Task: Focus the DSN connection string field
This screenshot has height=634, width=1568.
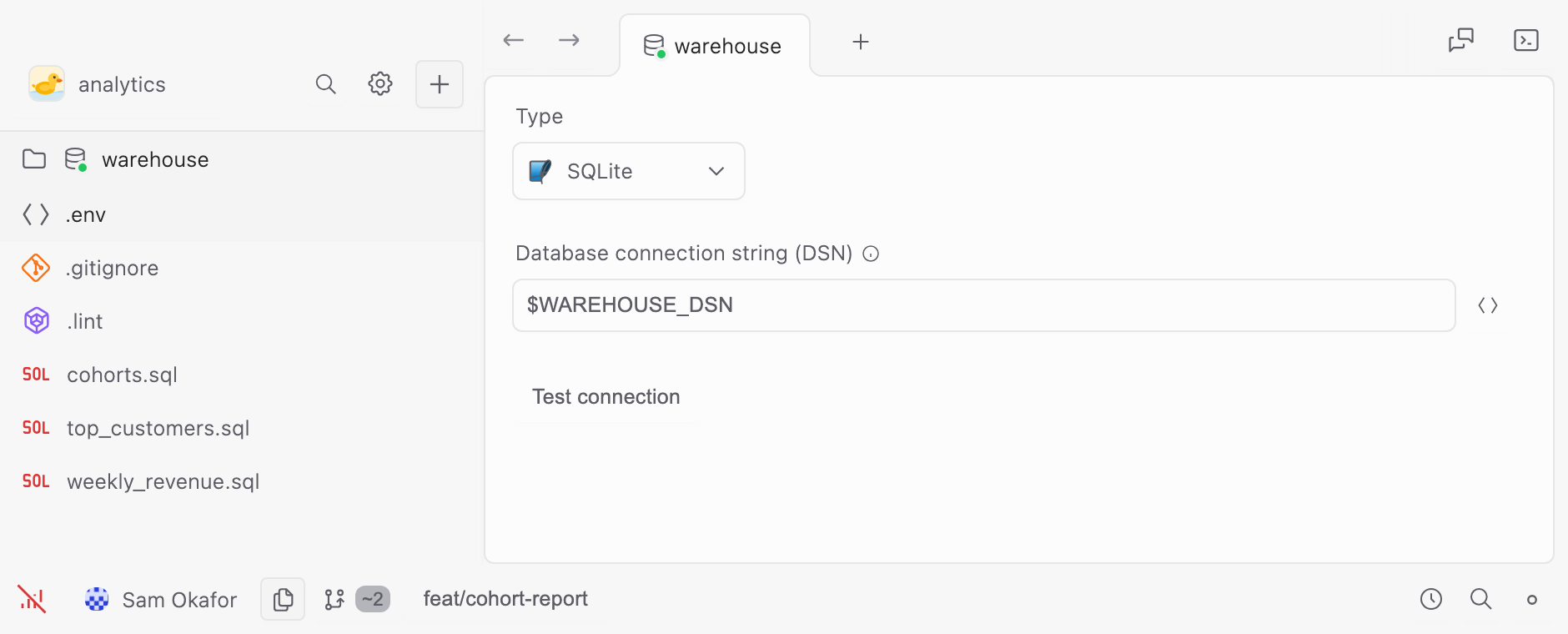Action: [x=984, y=305]
